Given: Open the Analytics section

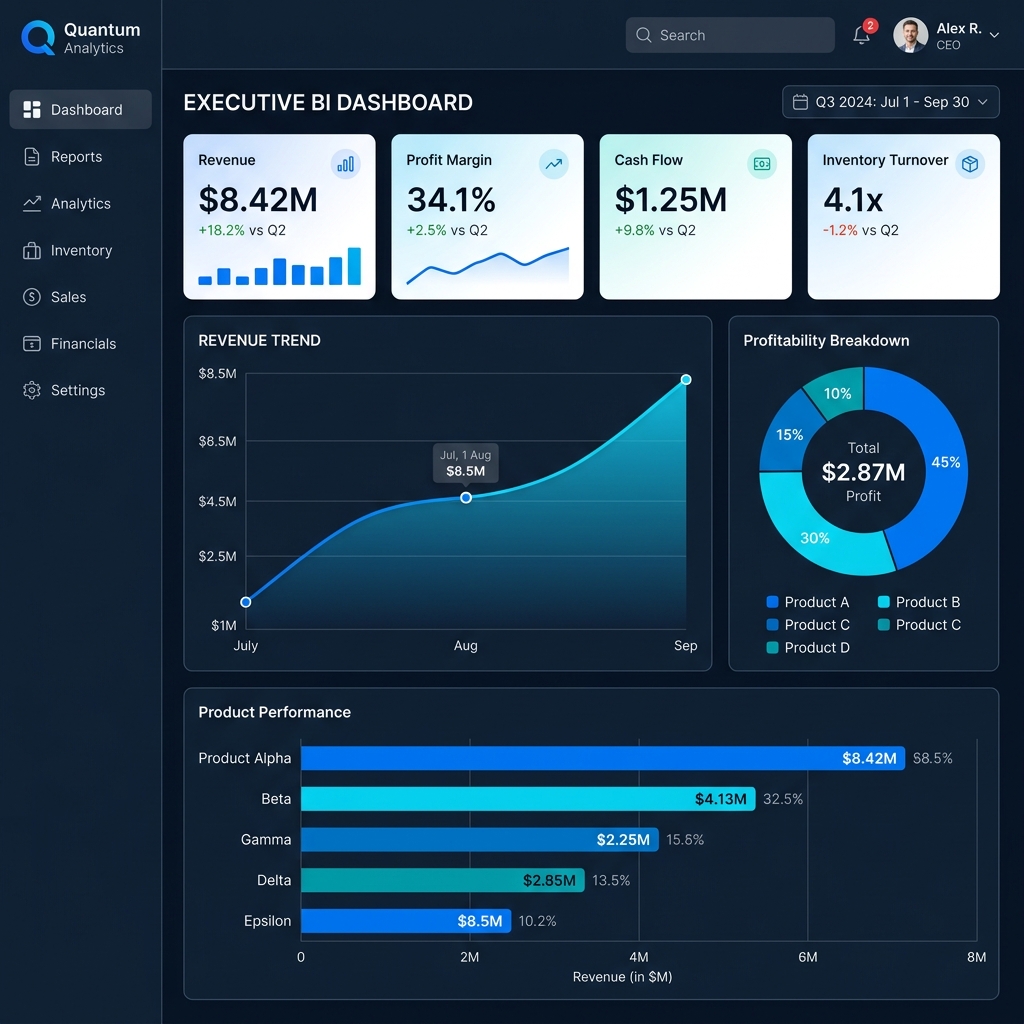Looking at the screenshot, I should point(80,203).
